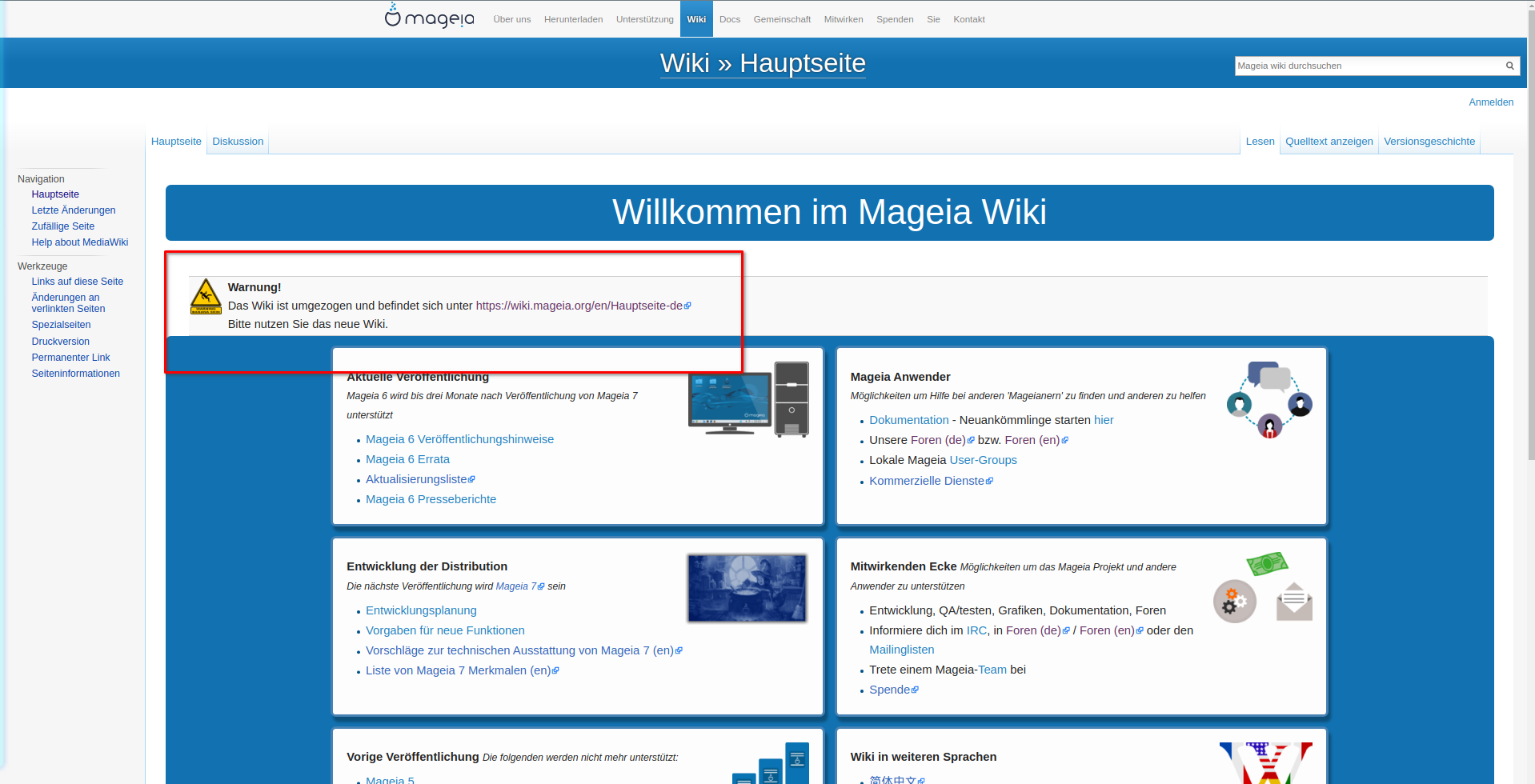This screenshot has height=784, width=1535.
Task: Open Gemeinschaft in the top navigation
Action: coord(782,19)
